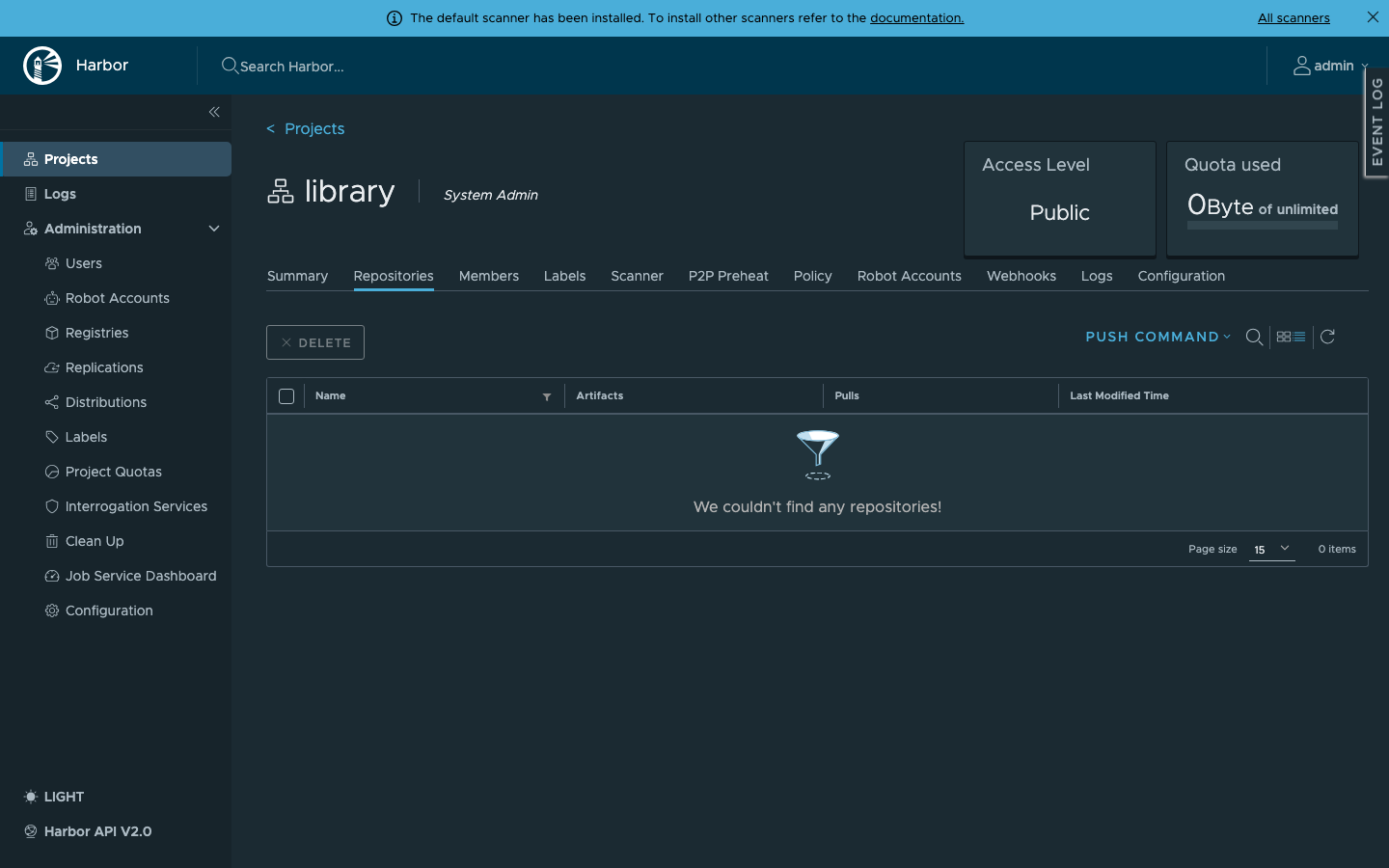
Task: Sort by Artifacts column header
Action: (600, 395)
